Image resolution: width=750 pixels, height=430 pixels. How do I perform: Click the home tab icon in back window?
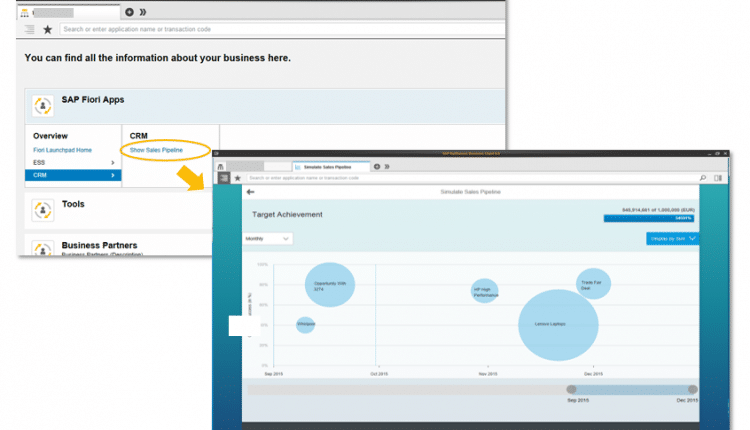tap(25, 13)
